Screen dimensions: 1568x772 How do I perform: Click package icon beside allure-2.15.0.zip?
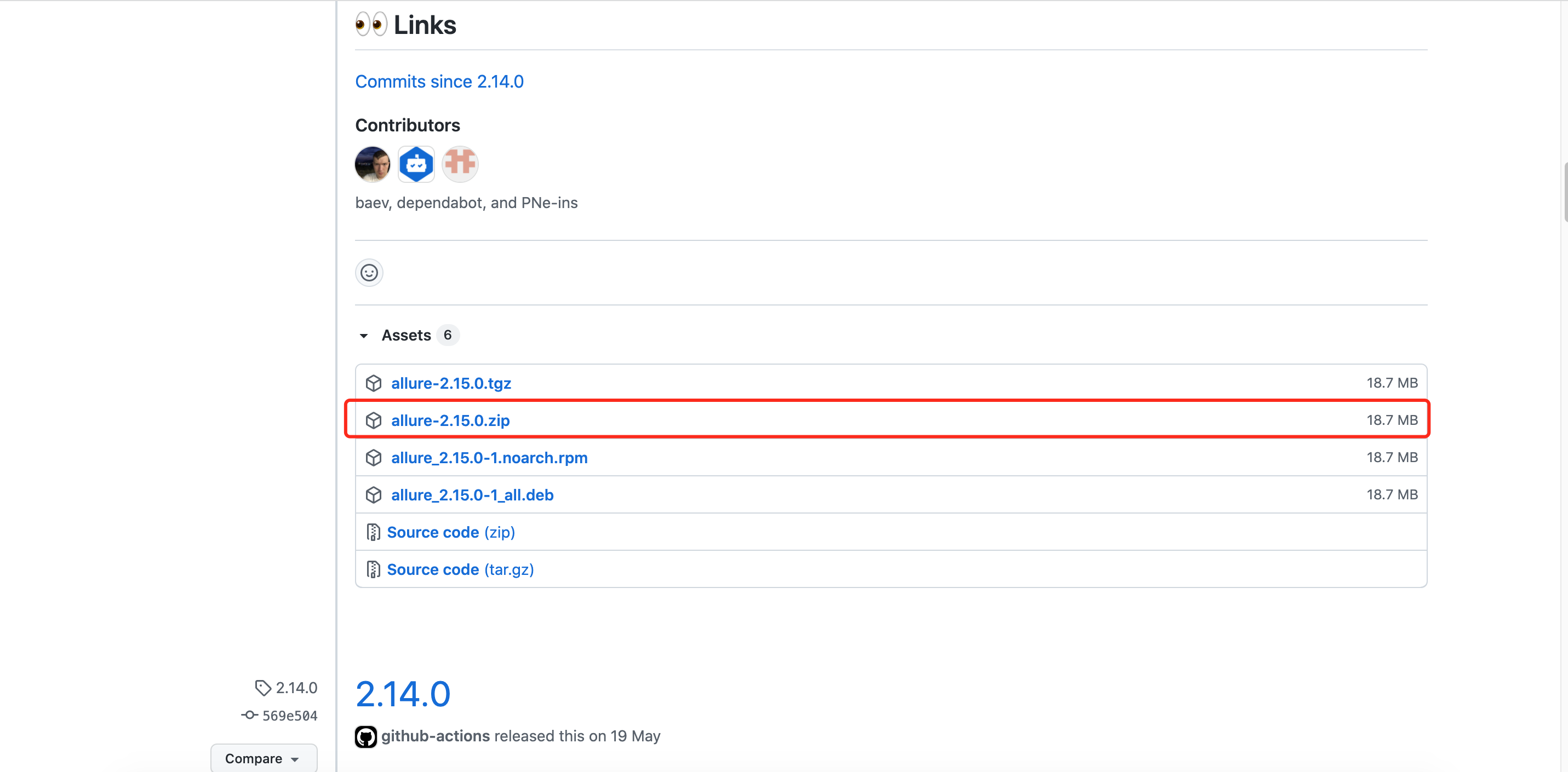(374, 420)
